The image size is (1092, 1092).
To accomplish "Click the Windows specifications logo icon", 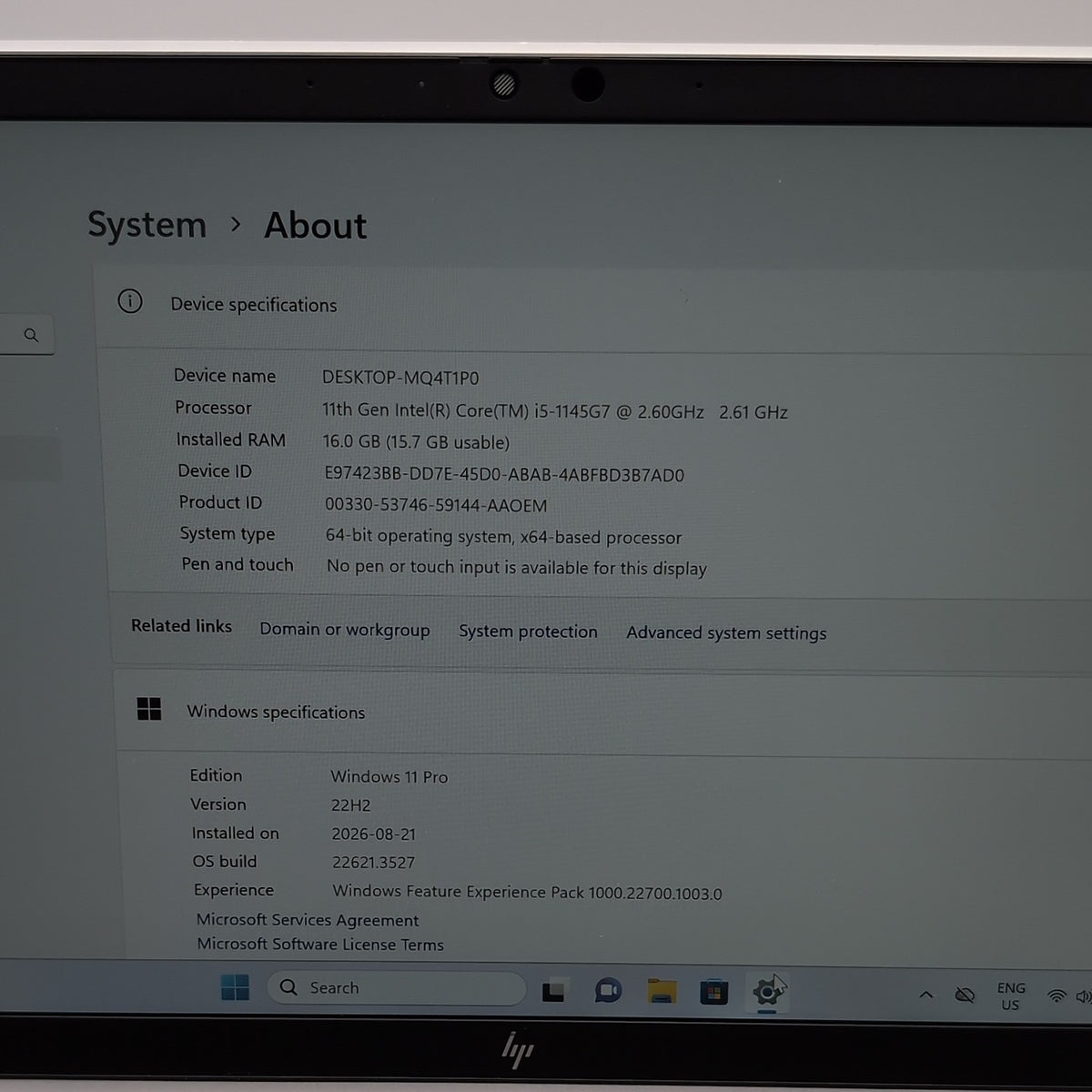I will 148,709.
